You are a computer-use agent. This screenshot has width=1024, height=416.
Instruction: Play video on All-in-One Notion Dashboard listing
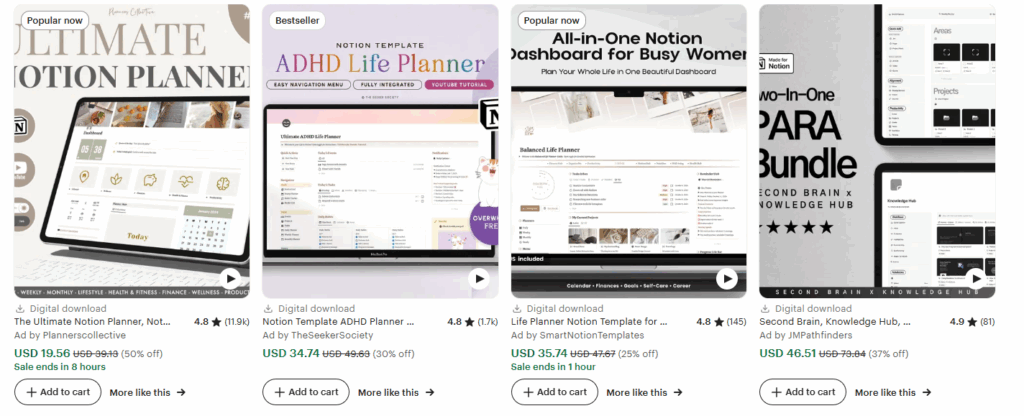point(727,279)
